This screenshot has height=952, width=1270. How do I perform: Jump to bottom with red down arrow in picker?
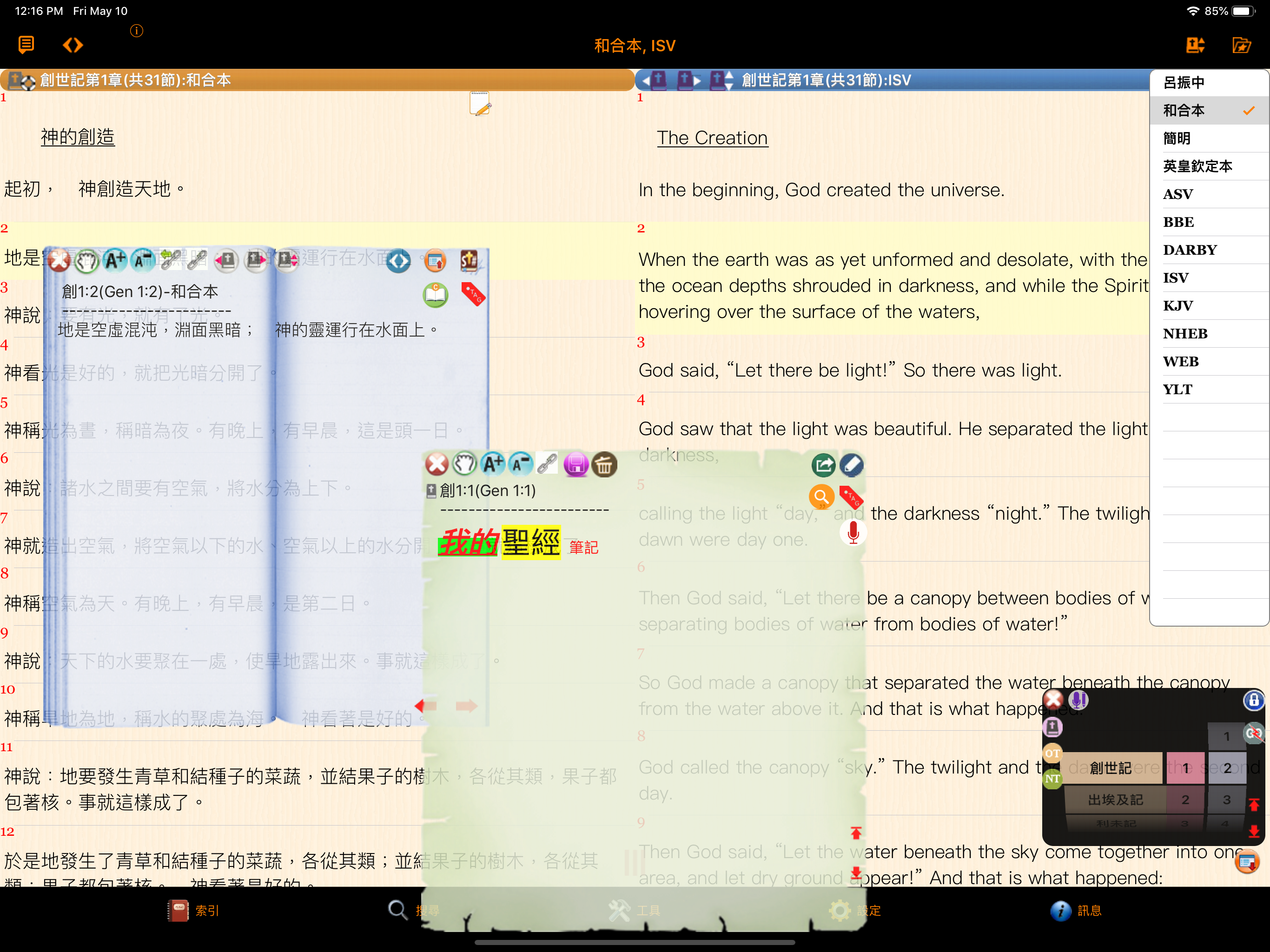coord(1254,831)
